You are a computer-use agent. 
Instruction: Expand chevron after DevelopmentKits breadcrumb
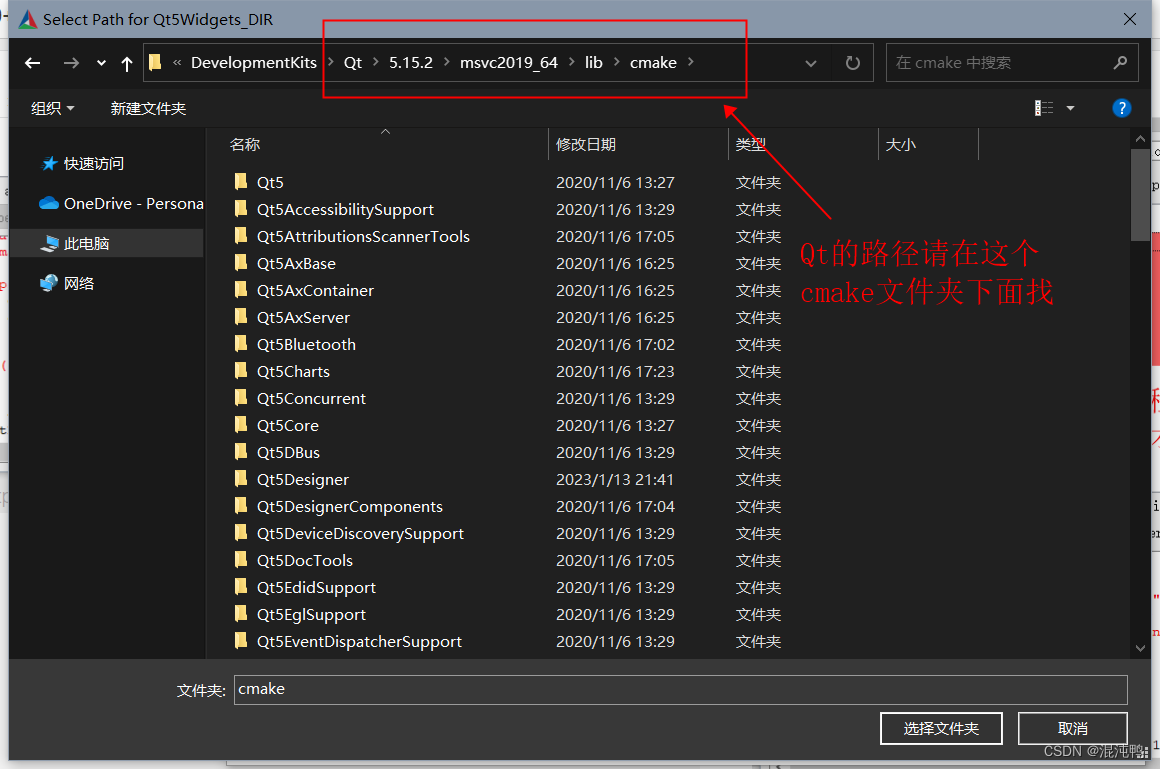point(330,62)
